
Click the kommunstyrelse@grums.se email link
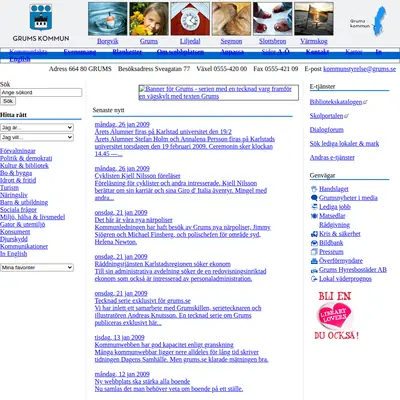coord(360,69)
